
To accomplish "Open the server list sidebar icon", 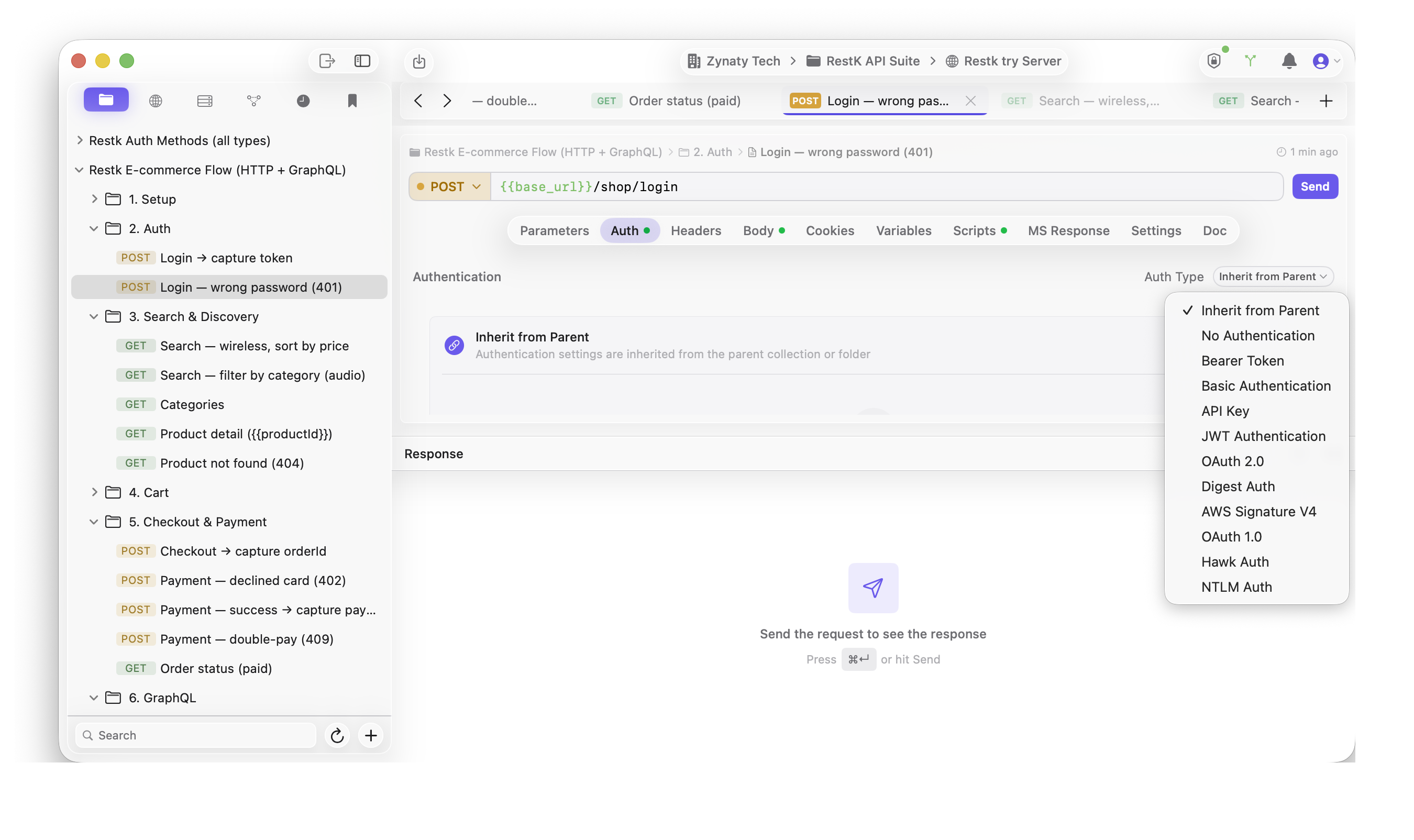I will pyautogui.click(x=204, y=101).
